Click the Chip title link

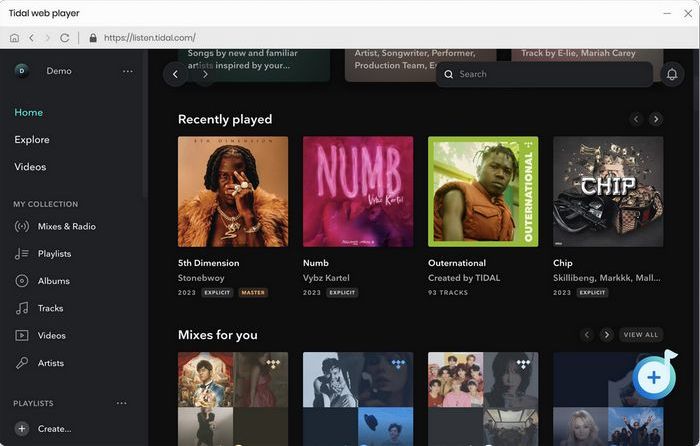pyautogui.click(x=562, y=263)
